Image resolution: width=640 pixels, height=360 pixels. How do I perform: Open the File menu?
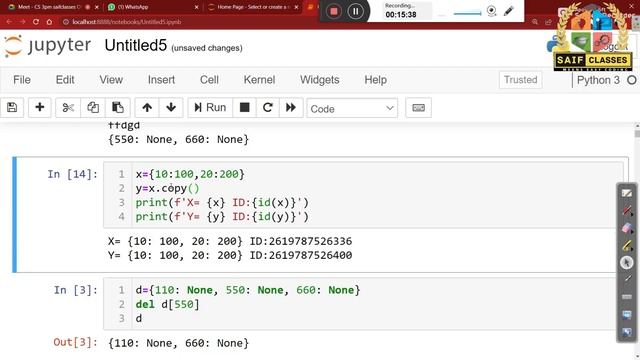click(22, 80)
